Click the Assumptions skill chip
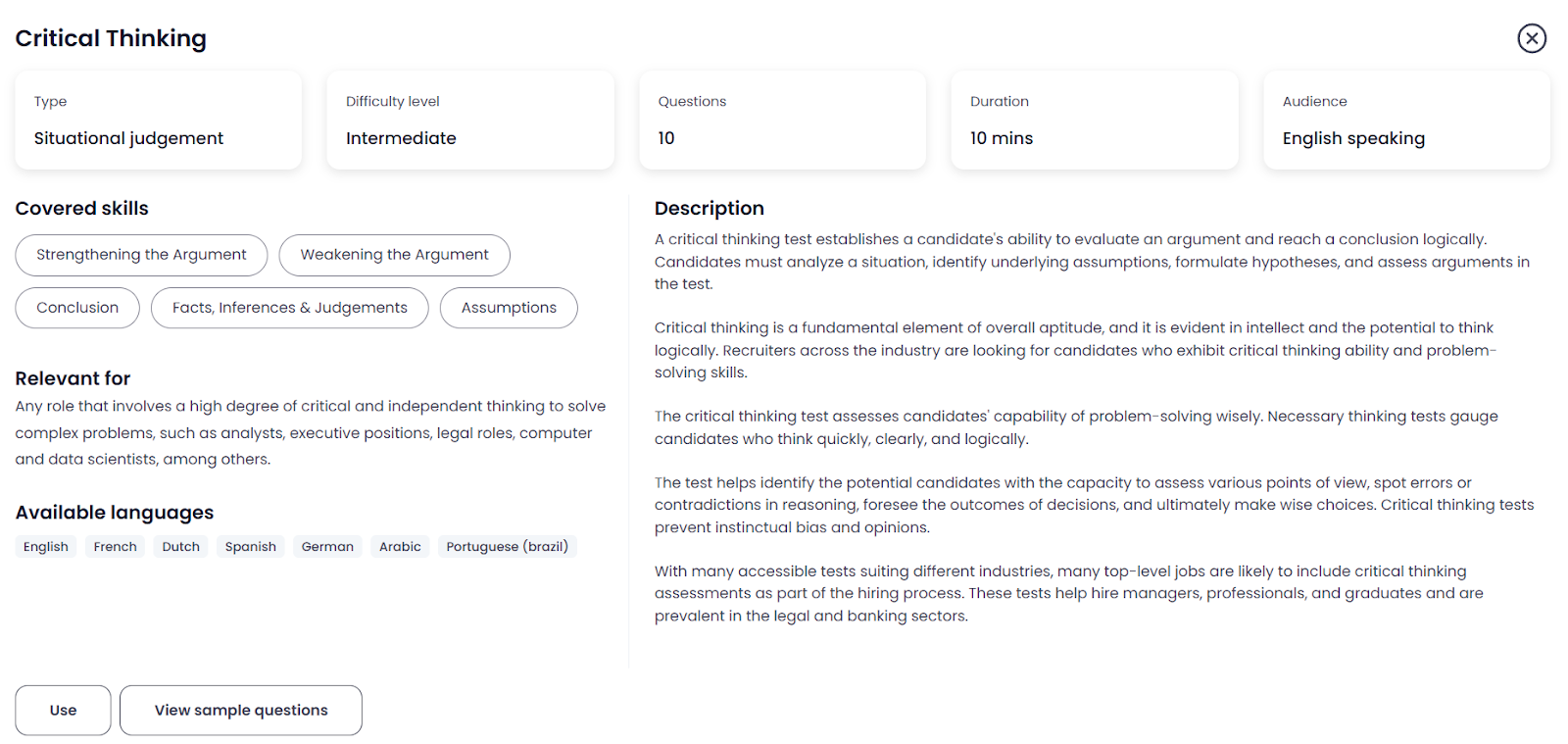This screenshot has width=1568, height=744. (509, 308)
